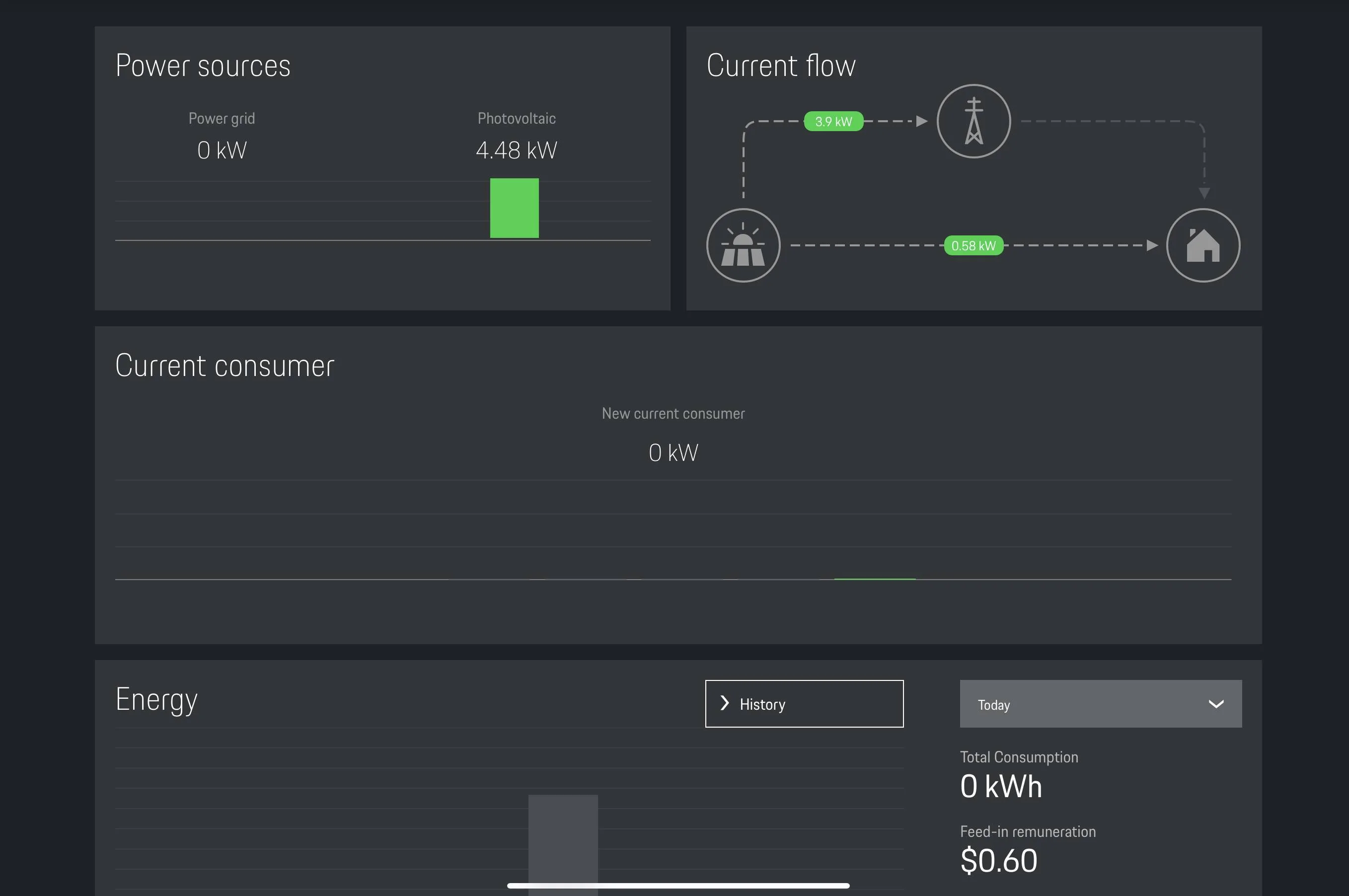This screenshot has width=1349, height=896.
Task: Click the Feed-in remuneration label
Action: click(x=1028, y=831)
